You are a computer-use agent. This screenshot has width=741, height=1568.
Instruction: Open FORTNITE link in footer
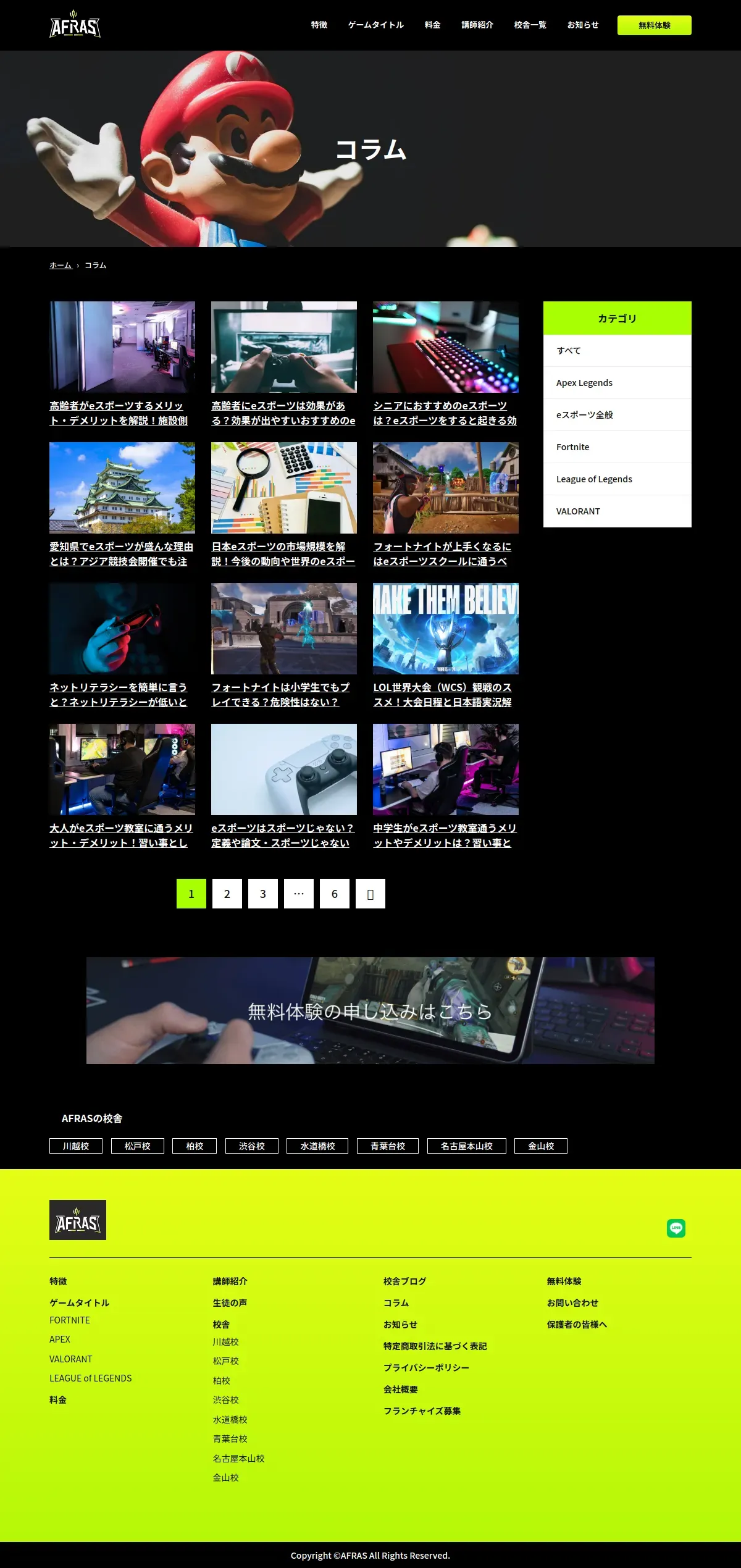[x=70, y=1320]
